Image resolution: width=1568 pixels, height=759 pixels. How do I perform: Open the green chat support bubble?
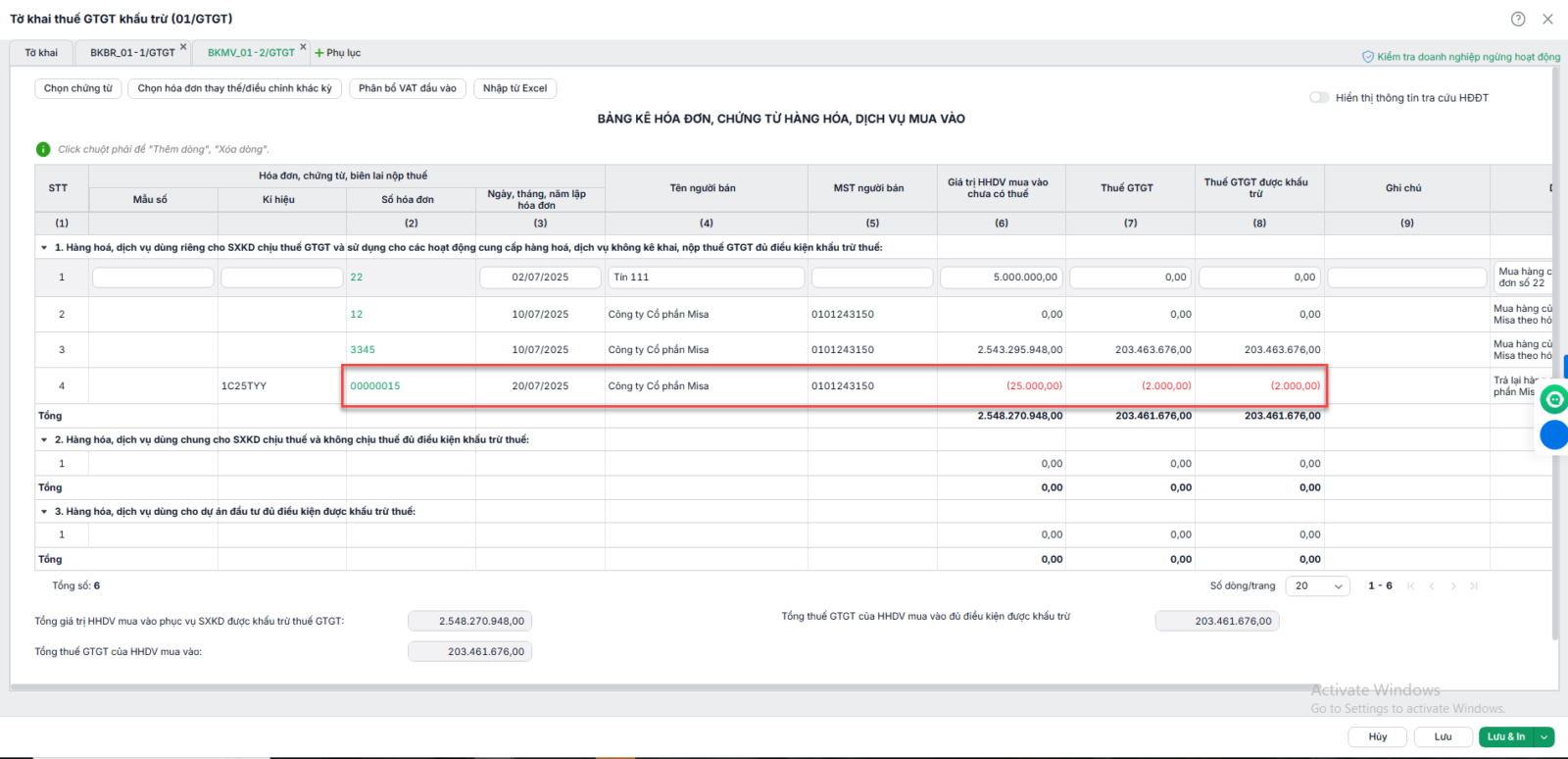click(x=1554, y=399)
